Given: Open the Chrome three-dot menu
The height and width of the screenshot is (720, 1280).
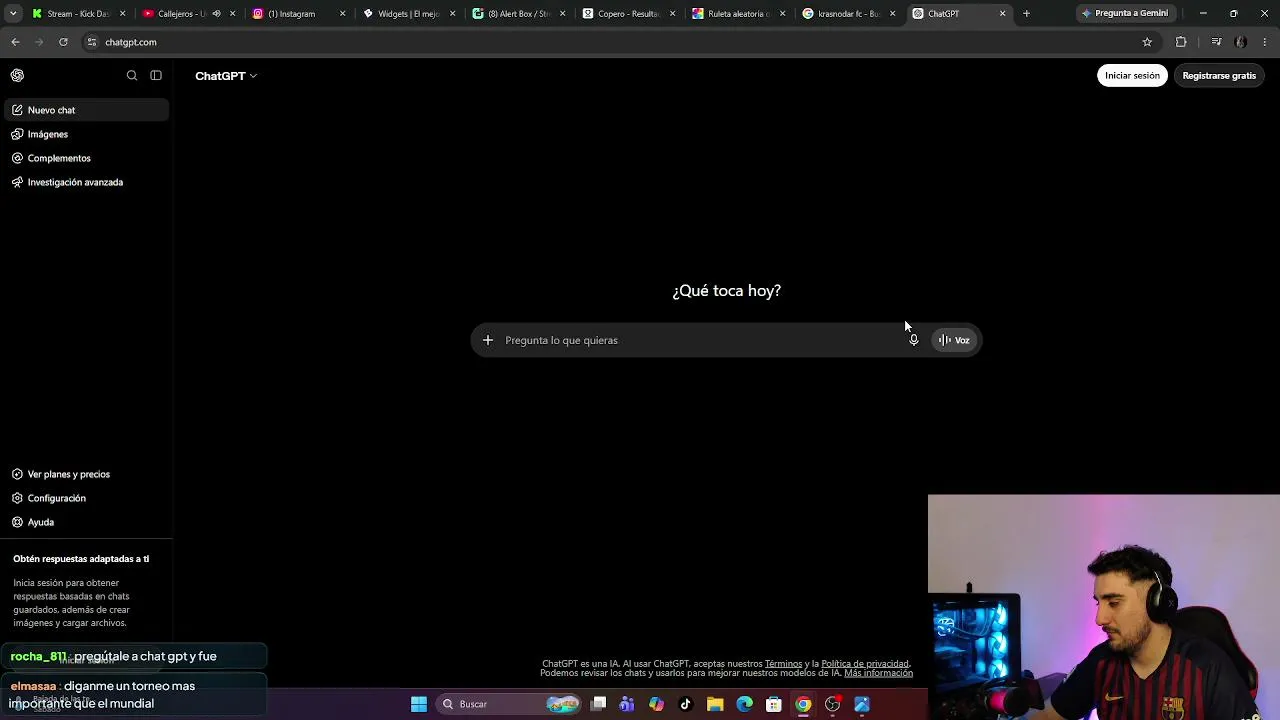Looking at the screenshot, I should tap(1266, 42).
